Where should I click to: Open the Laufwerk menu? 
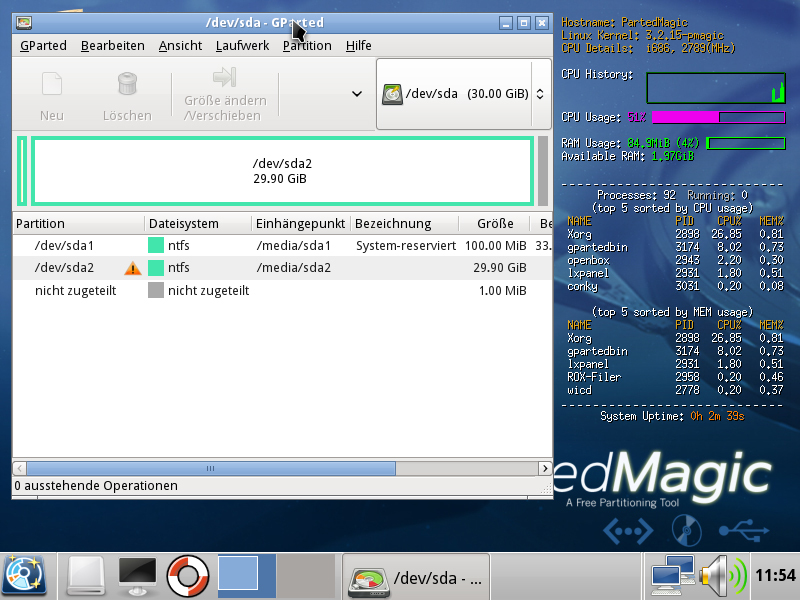[242, 45]
